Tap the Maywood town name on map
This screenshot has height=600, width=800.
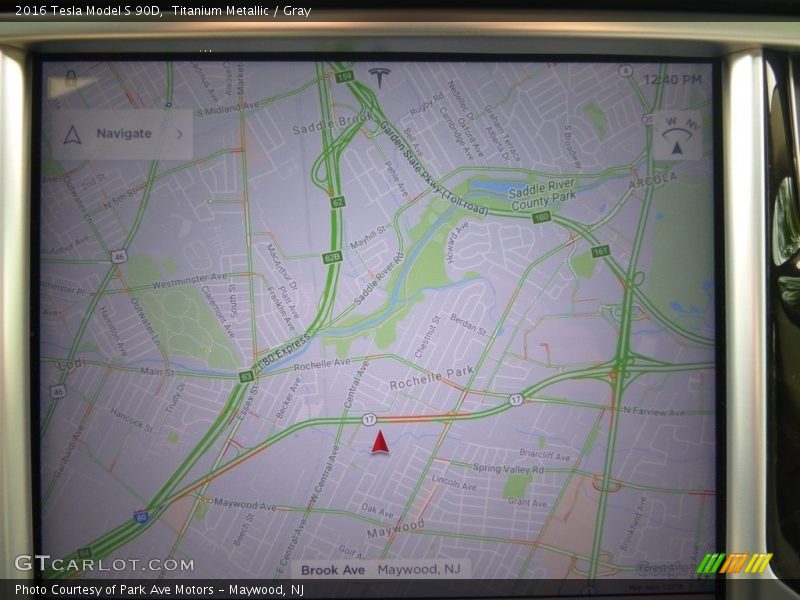point(395,530)
